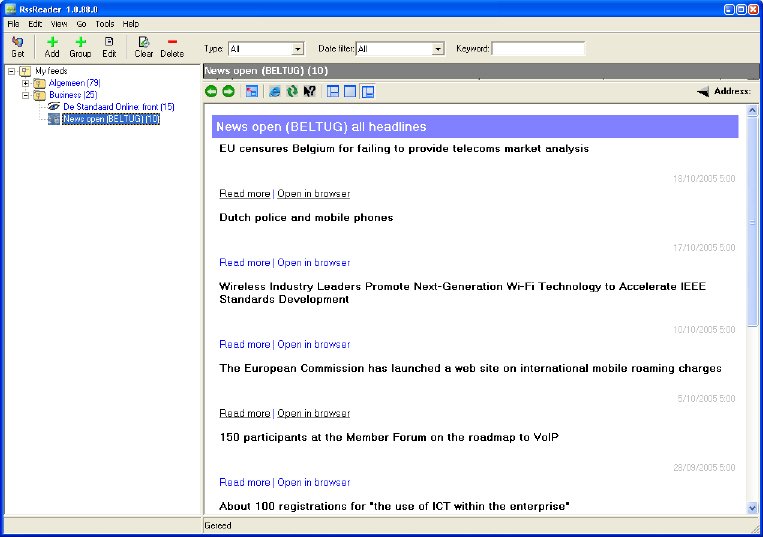
Task: Click Read more under Wireless Industry Leaders
Action: point(244,344)
